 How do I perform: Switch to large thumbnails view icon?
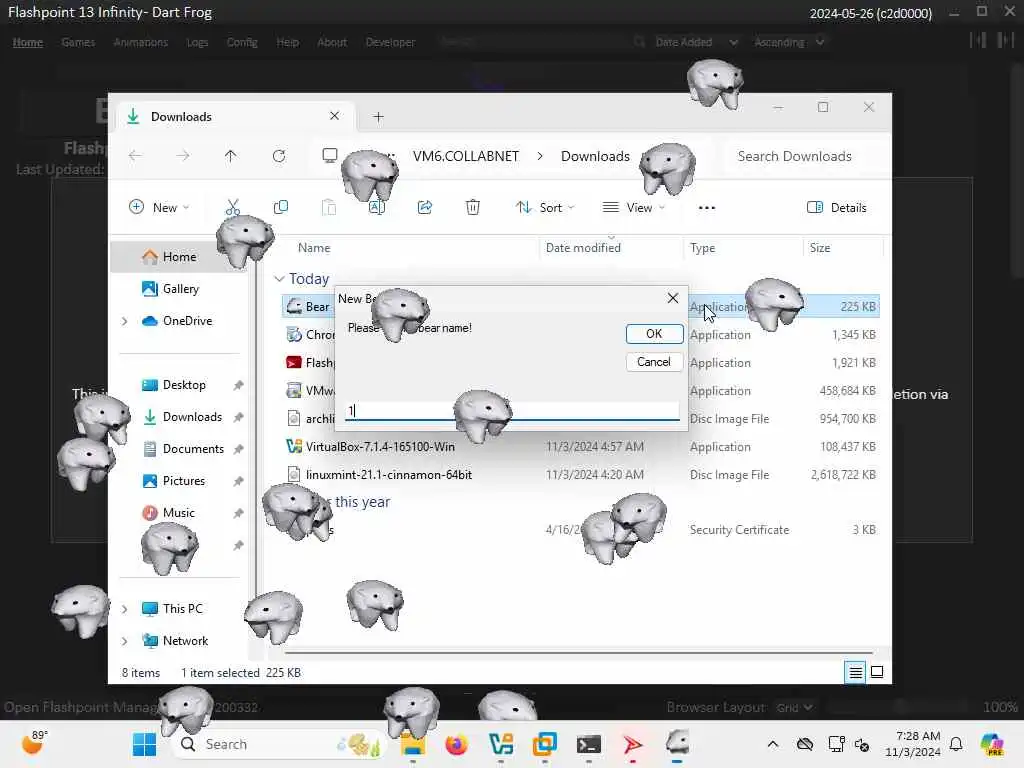tap(877, 672)
